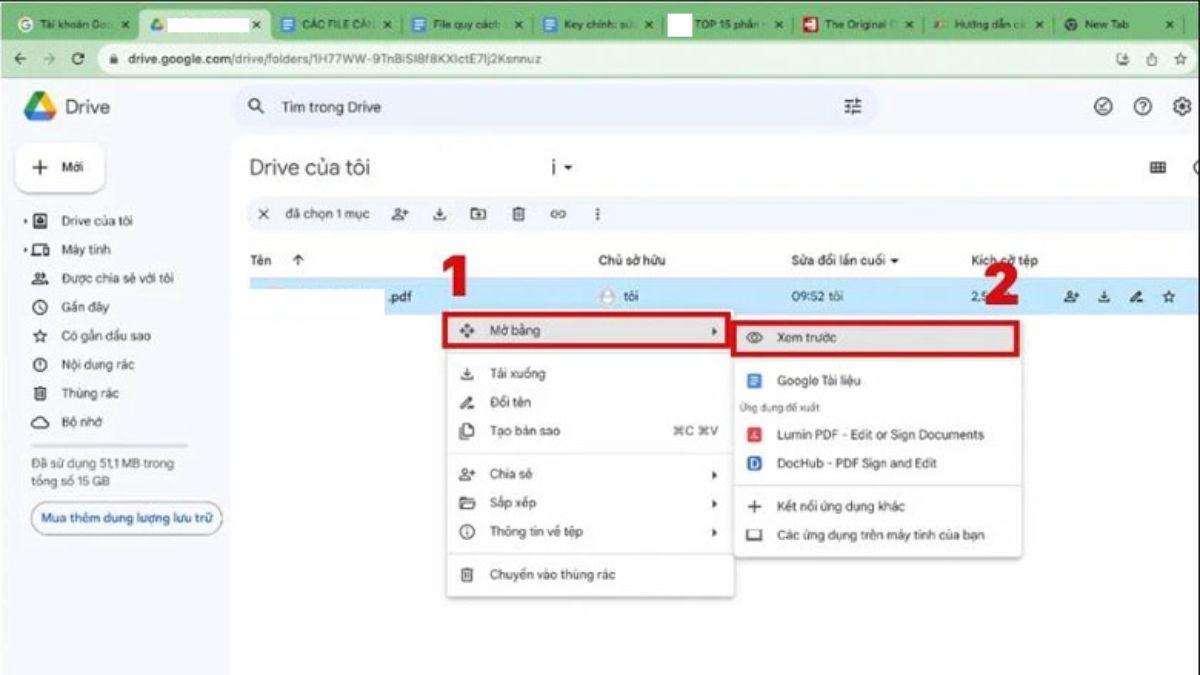1200x675 pixels.
Task: Star the selected PDF file
Action: click(1168, 297)
